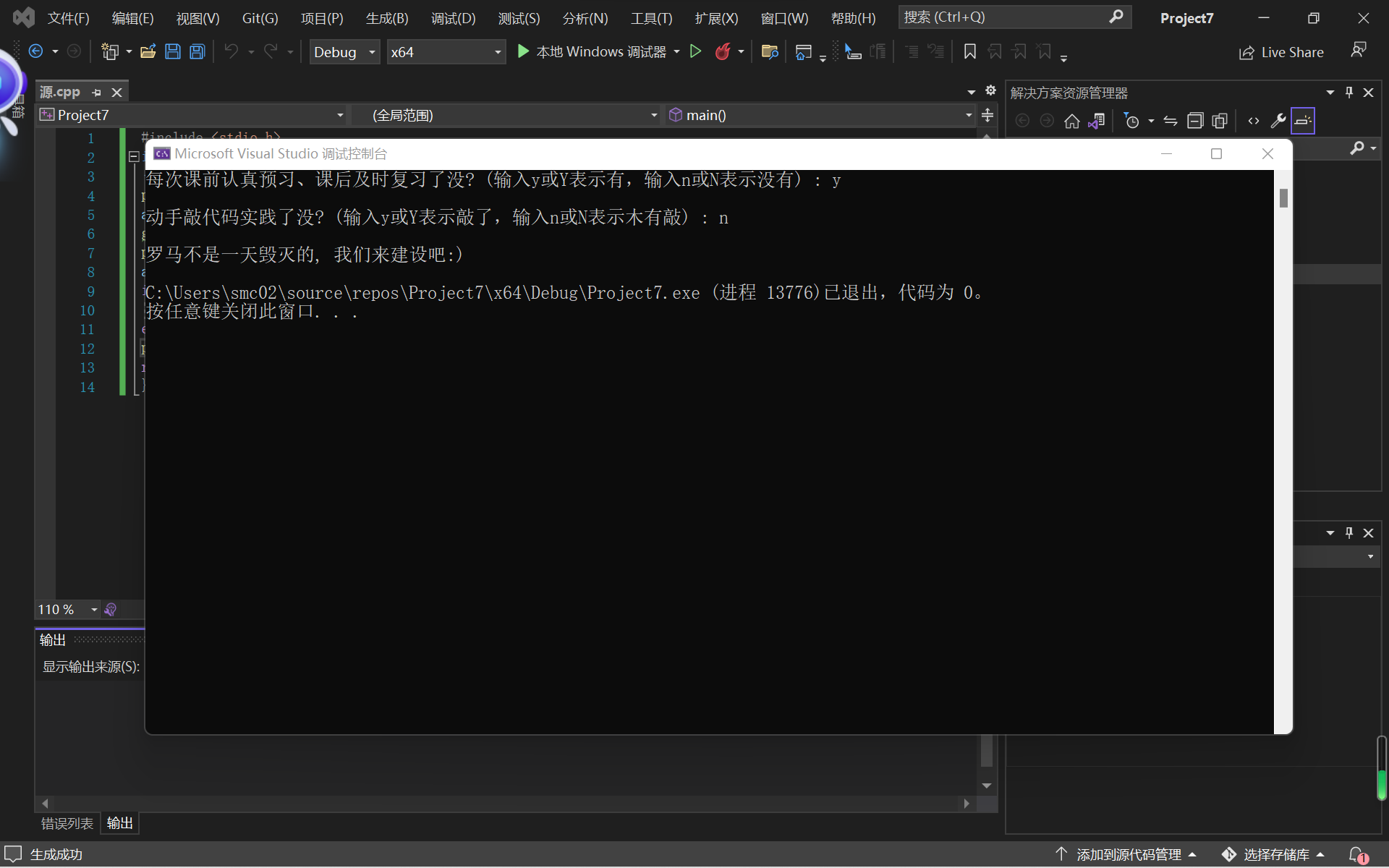Open the notifications bell in status bar
Image resolution: width=1389 pixels, height=868 pixels.
click(x=1357, y=854)
